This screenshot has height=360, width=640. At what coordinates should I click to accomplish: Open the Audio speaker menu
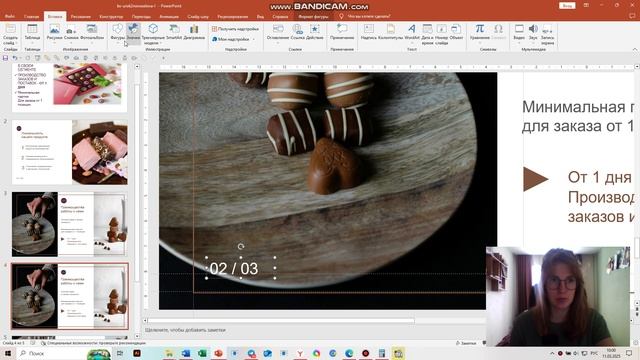click(533, 33)
